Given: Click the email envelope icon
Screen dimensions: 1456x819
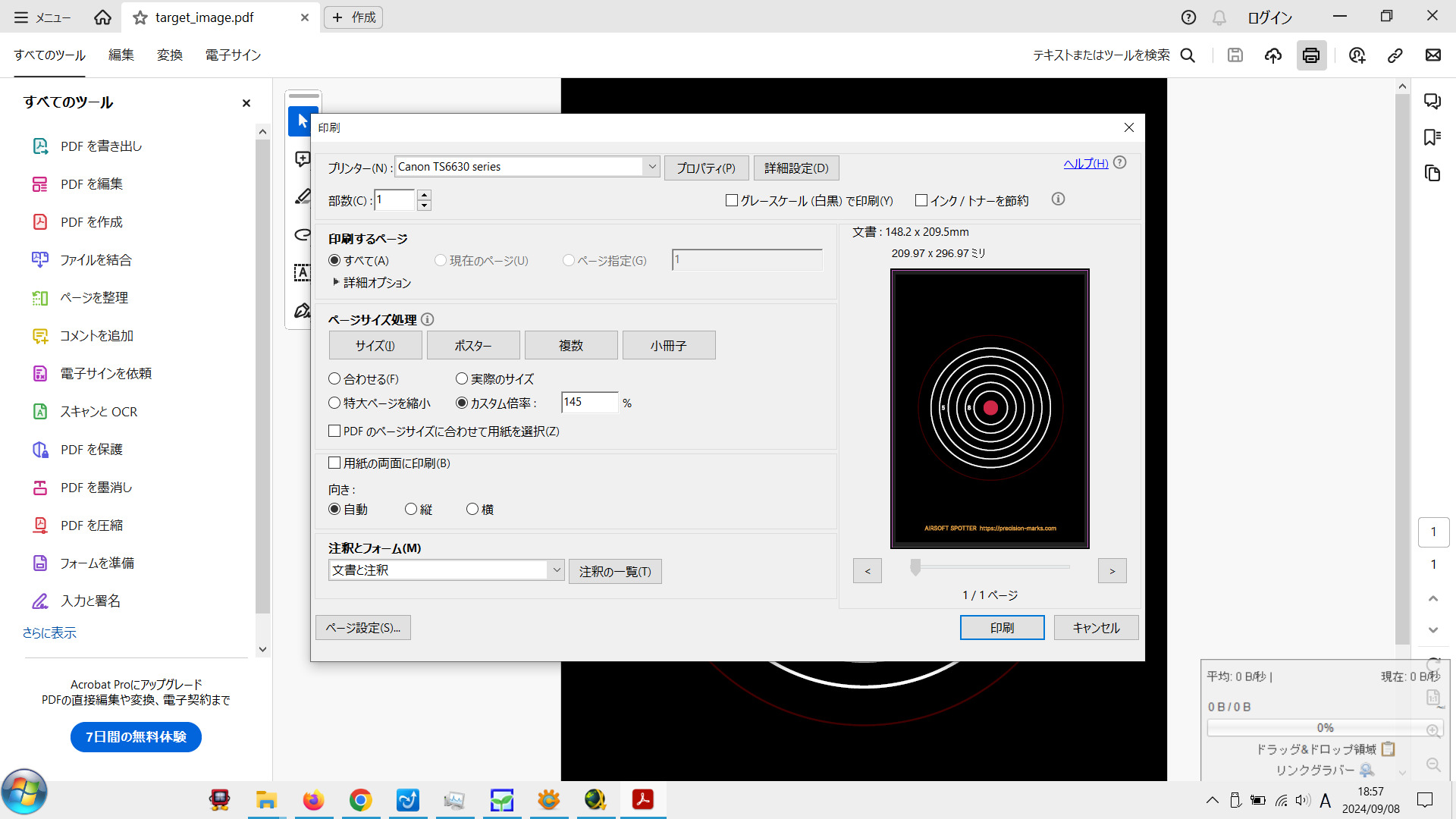Looking at the screenshot, I should [1432, 55].
